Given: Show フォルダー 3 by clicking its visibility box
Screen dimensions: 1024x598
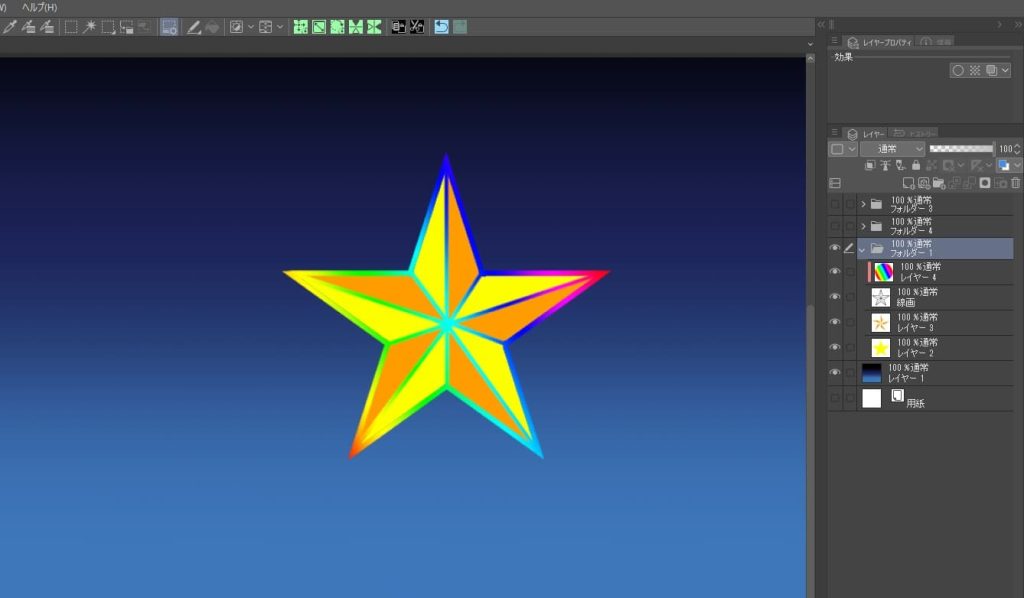Looking at the screenshot, I should [x=835, y=204].
